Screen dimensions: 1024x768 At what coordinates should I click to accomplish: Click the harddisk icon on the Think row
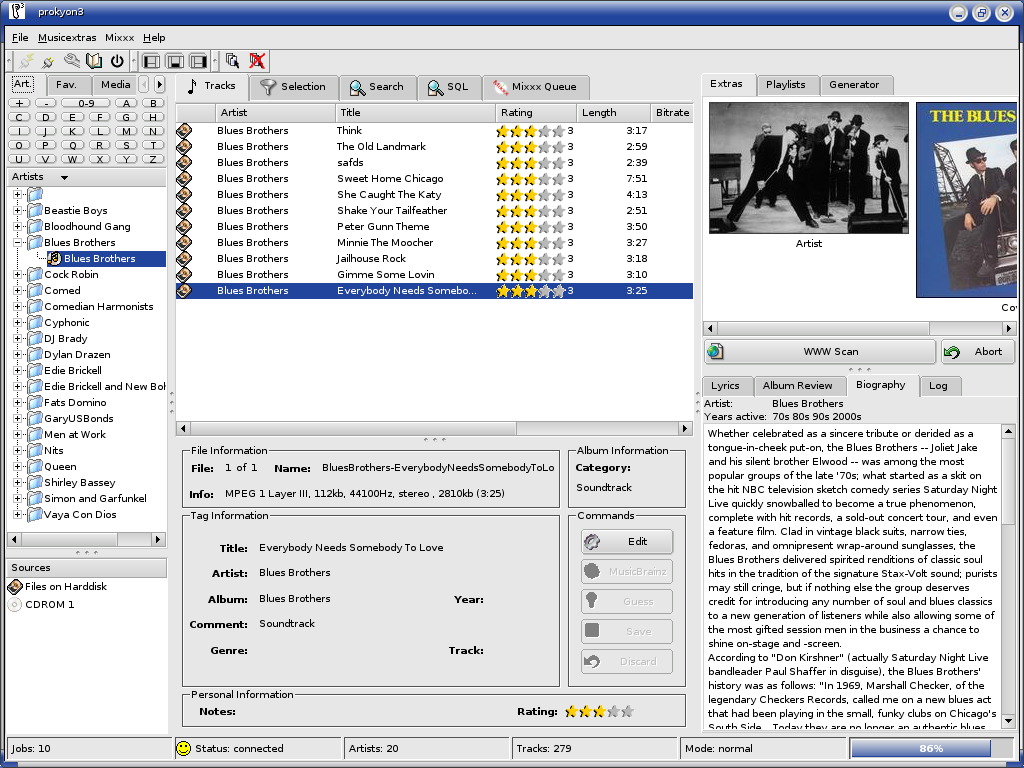tap(184, 131)
